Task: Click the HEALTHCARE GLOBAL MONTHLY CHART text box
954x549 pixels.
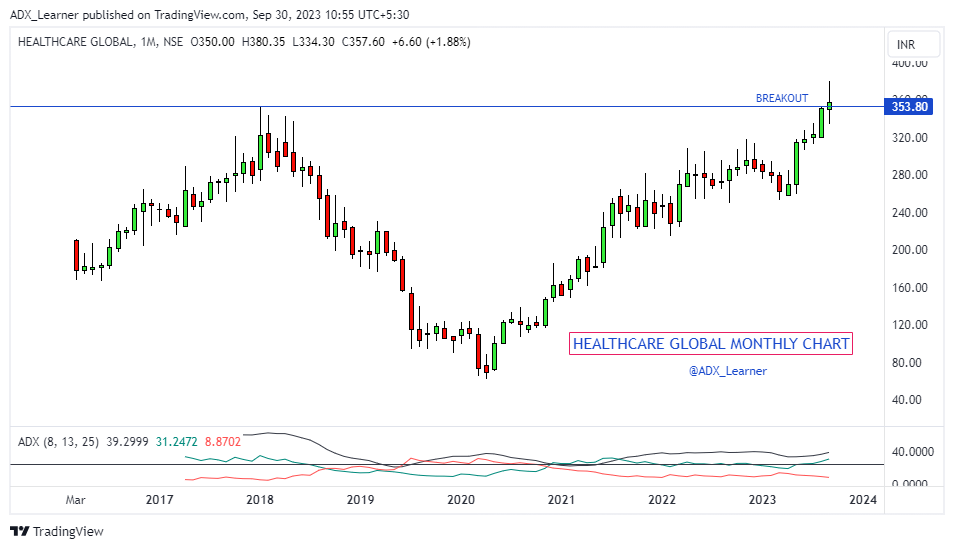Action: [711, 344]
